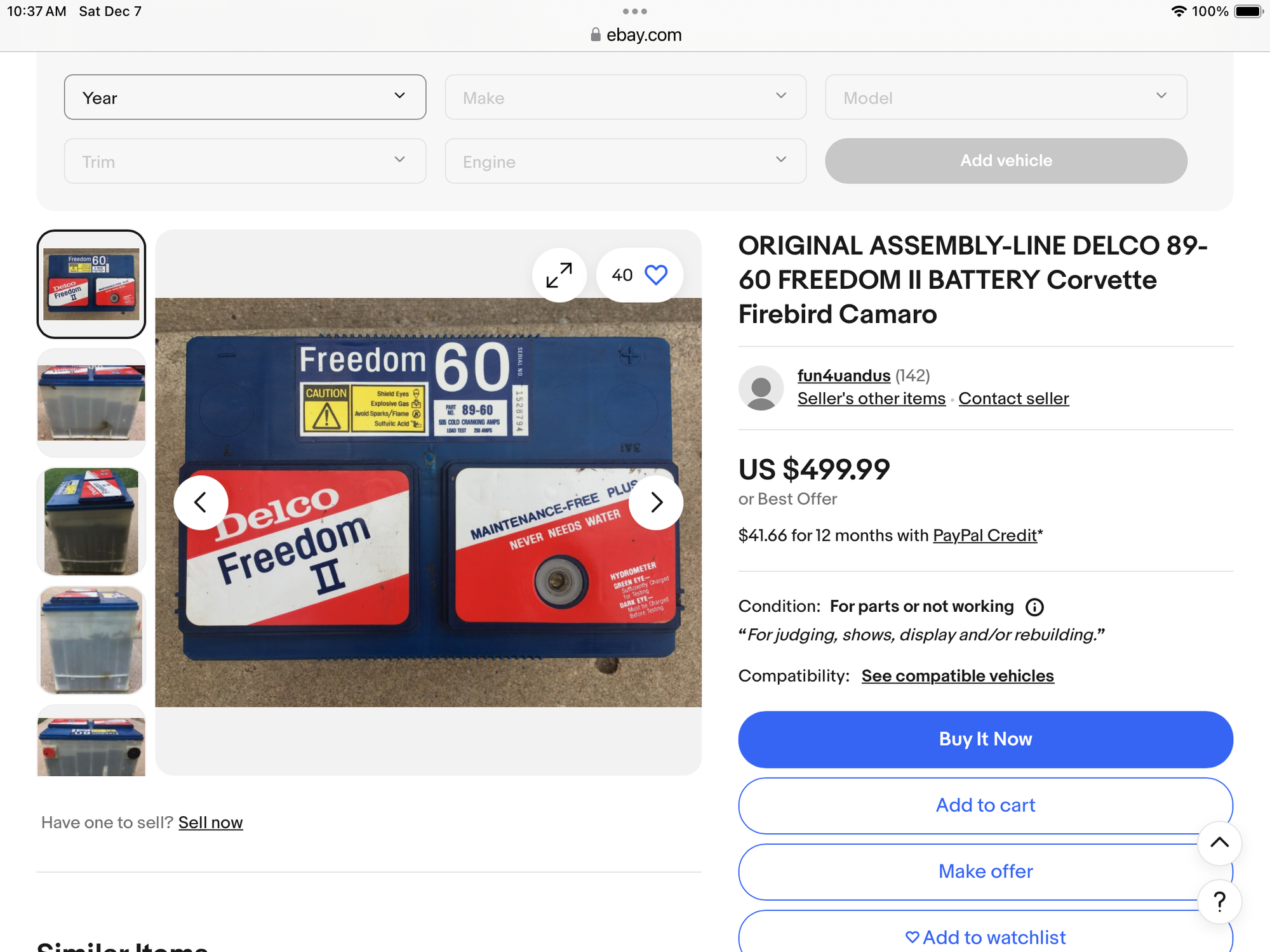Open the help question mark button
This screenshot has width=1270, height=952.
(1219, 901)
